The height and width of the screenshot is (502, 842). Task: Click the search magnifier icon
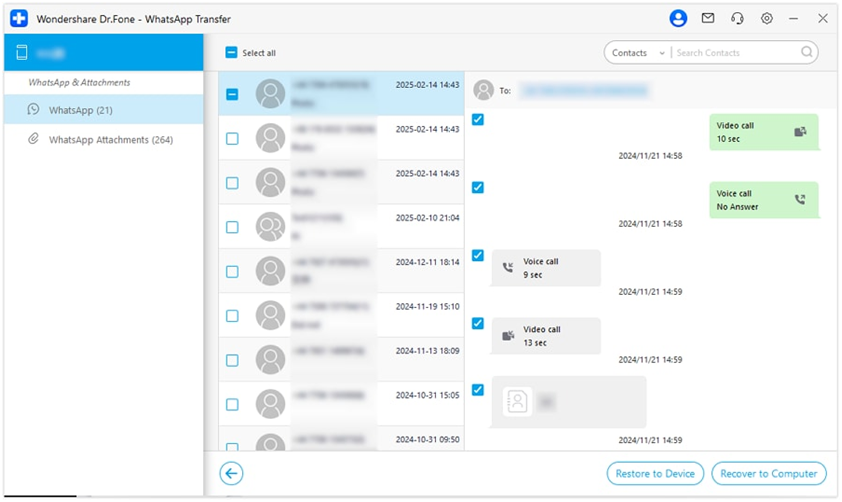coord(807,52)
